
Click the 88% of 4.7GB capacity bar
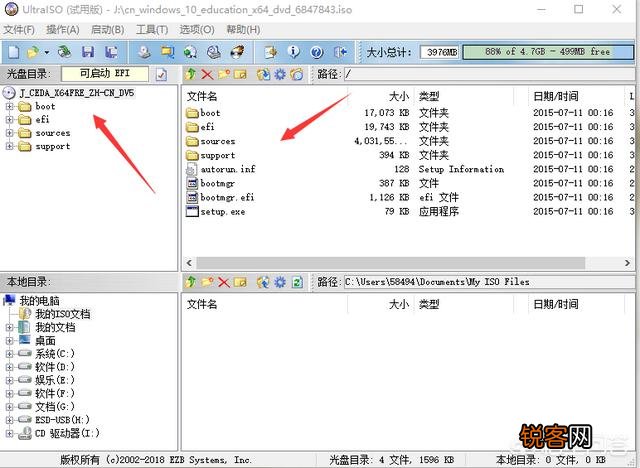548,52
